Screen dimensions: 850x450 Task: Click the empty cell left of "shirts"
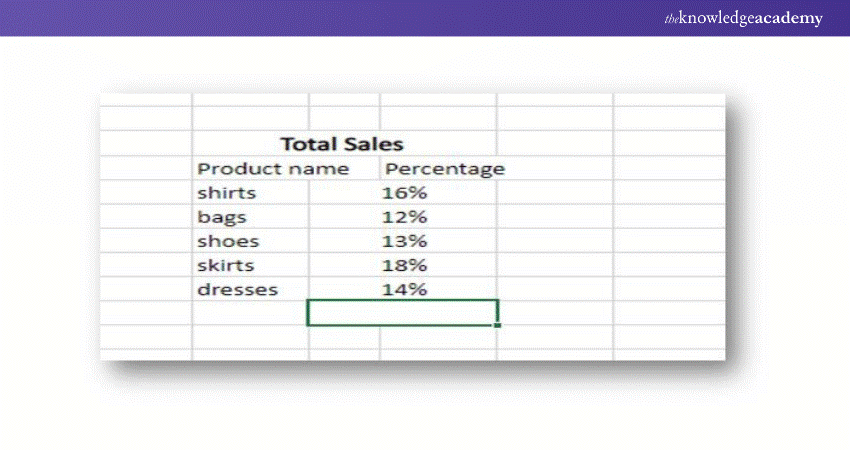click(146, 193)
